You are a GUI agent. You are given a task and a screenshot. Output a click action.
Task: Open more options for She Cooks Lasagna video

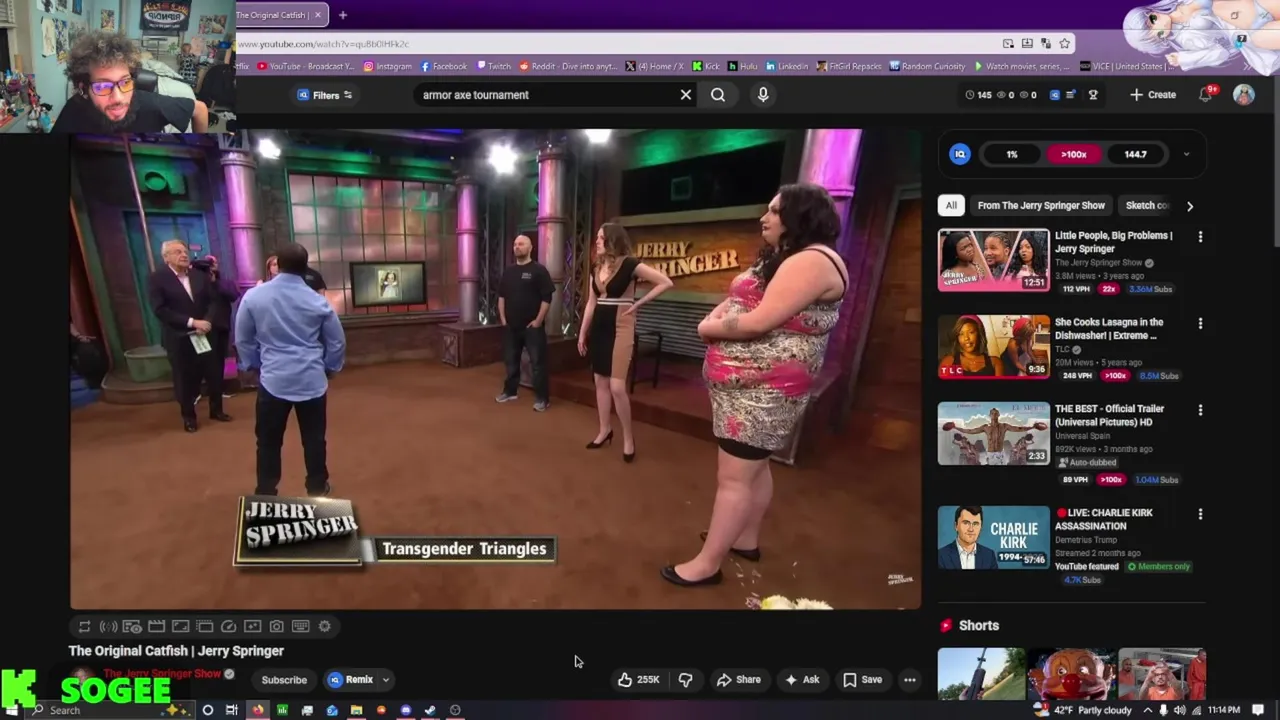pyautogui.click(x=1200, y=324)
